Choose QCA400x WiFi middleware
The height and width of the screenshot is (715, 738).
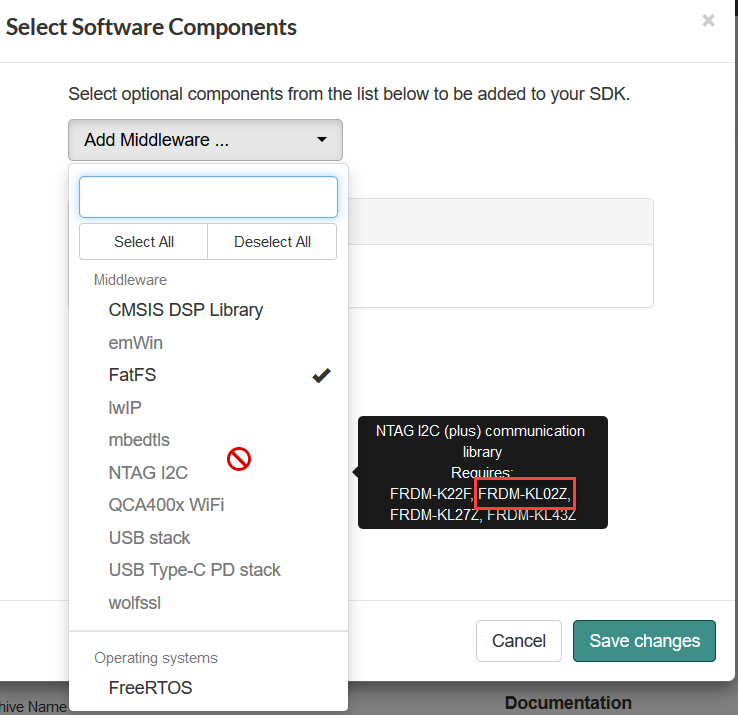pyautogui.click(x=166, y=505)
